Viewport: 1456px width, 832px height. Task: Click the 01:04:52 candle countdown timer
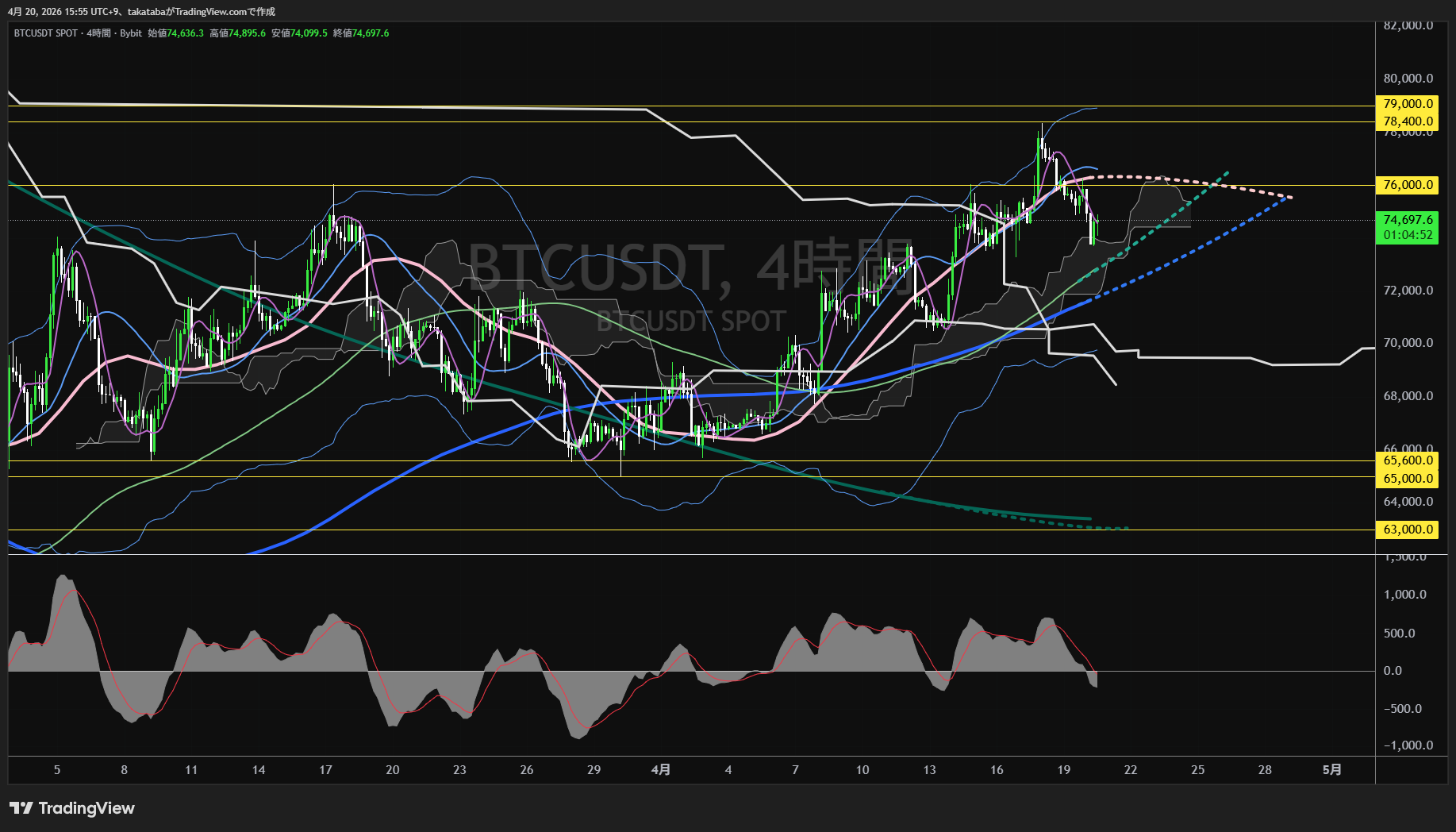coord(1408,235)
